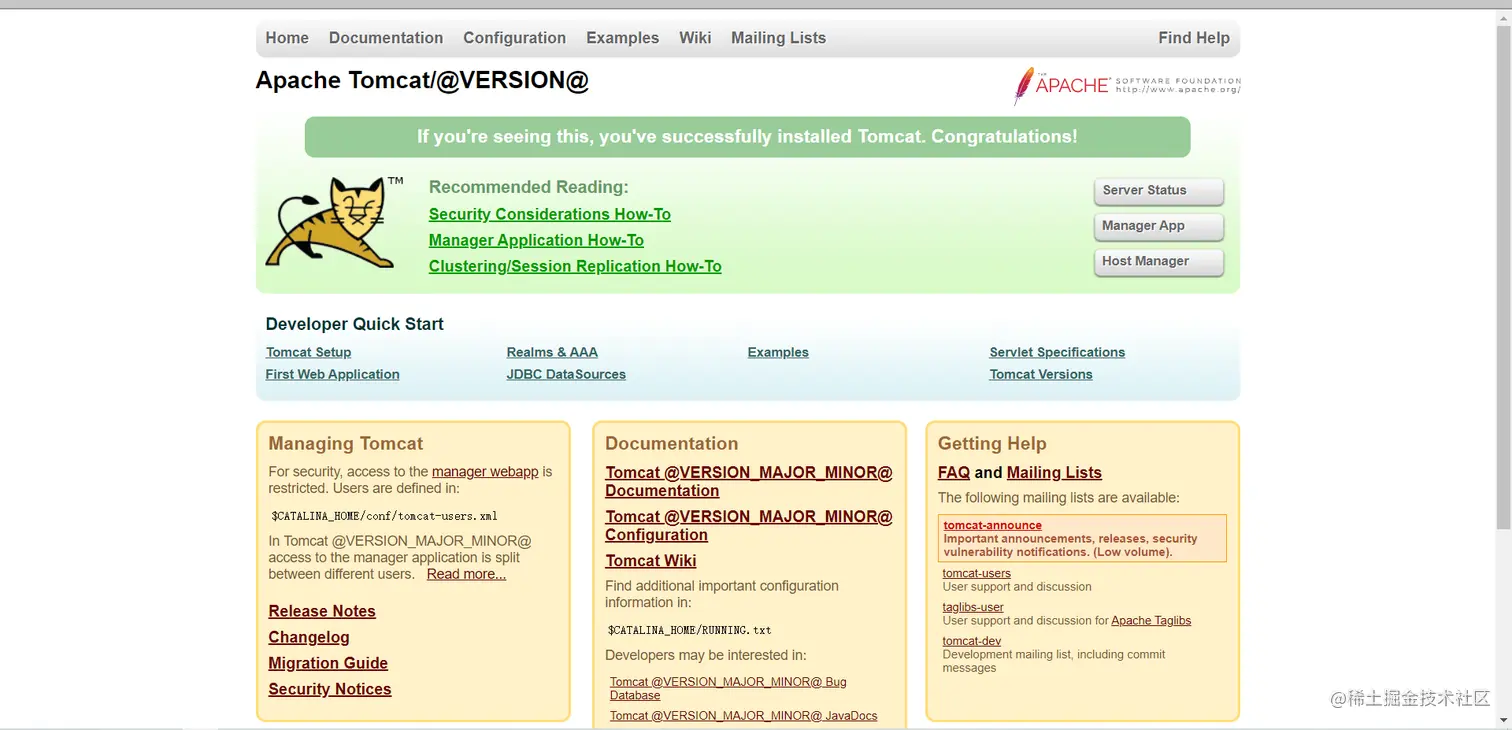Screen dimensions: 1512x730
Task: Open the Wiki nav item
Action: [x=695, y=38]
